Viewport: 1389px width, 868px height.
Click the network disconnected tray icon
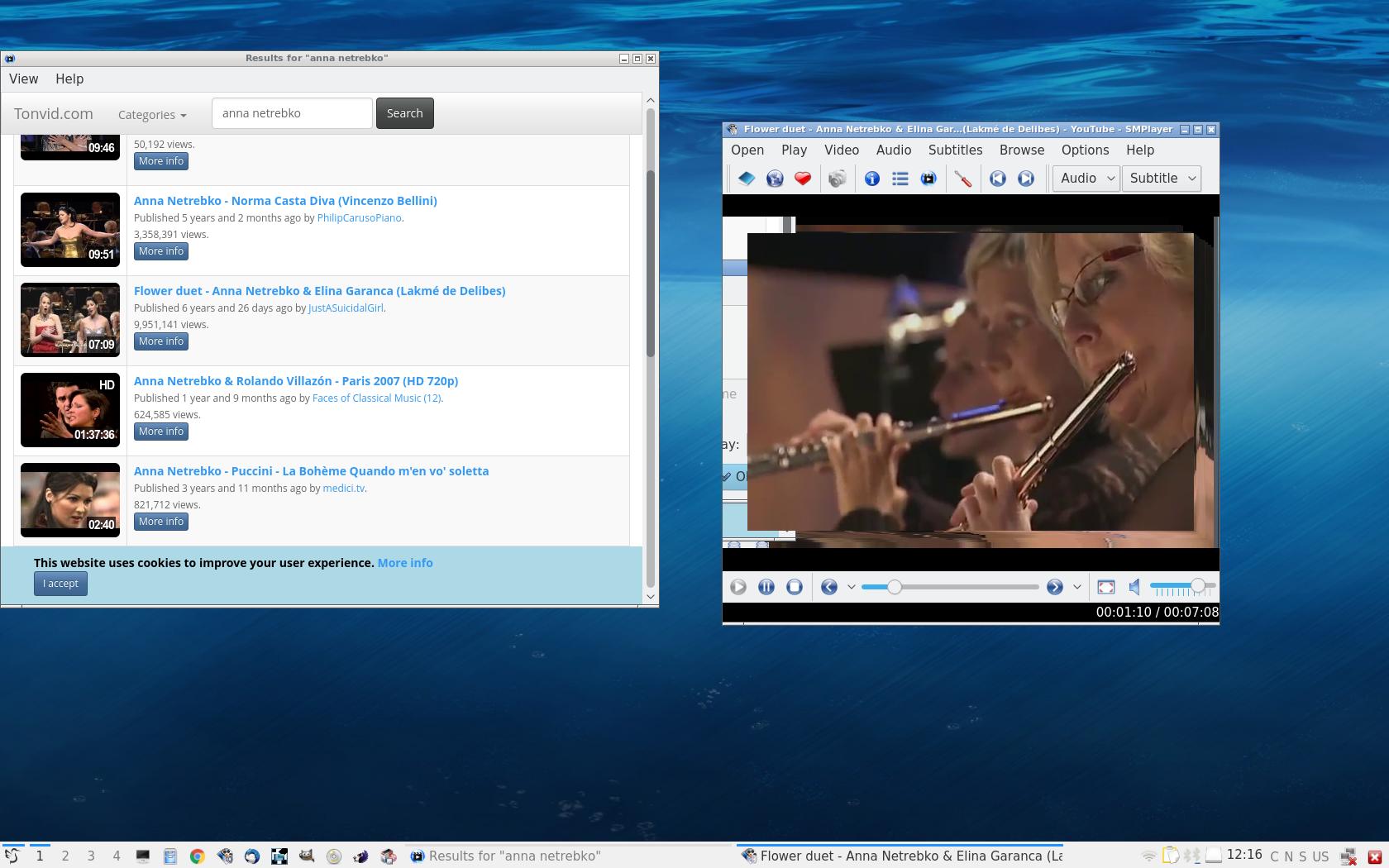tap(1348, 856)
